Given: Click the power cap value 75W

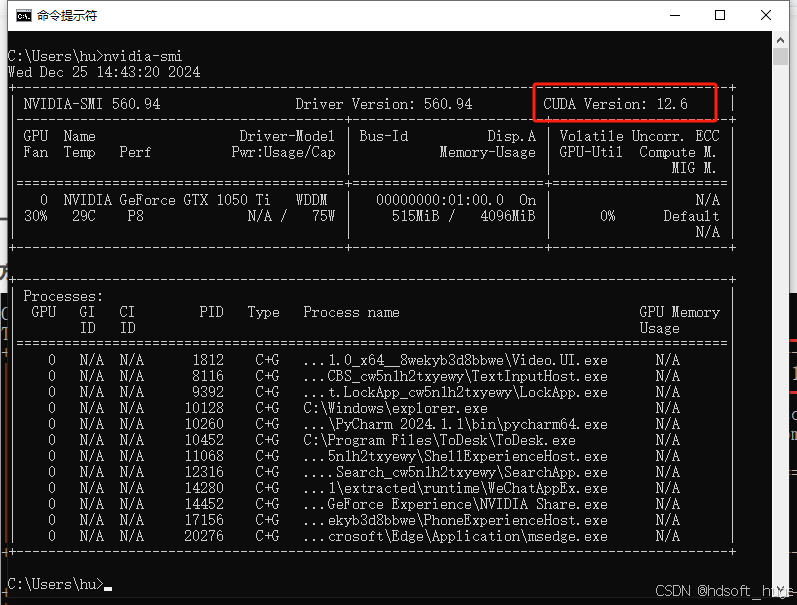Looking at the screenshot, I should tap(323, 216).
